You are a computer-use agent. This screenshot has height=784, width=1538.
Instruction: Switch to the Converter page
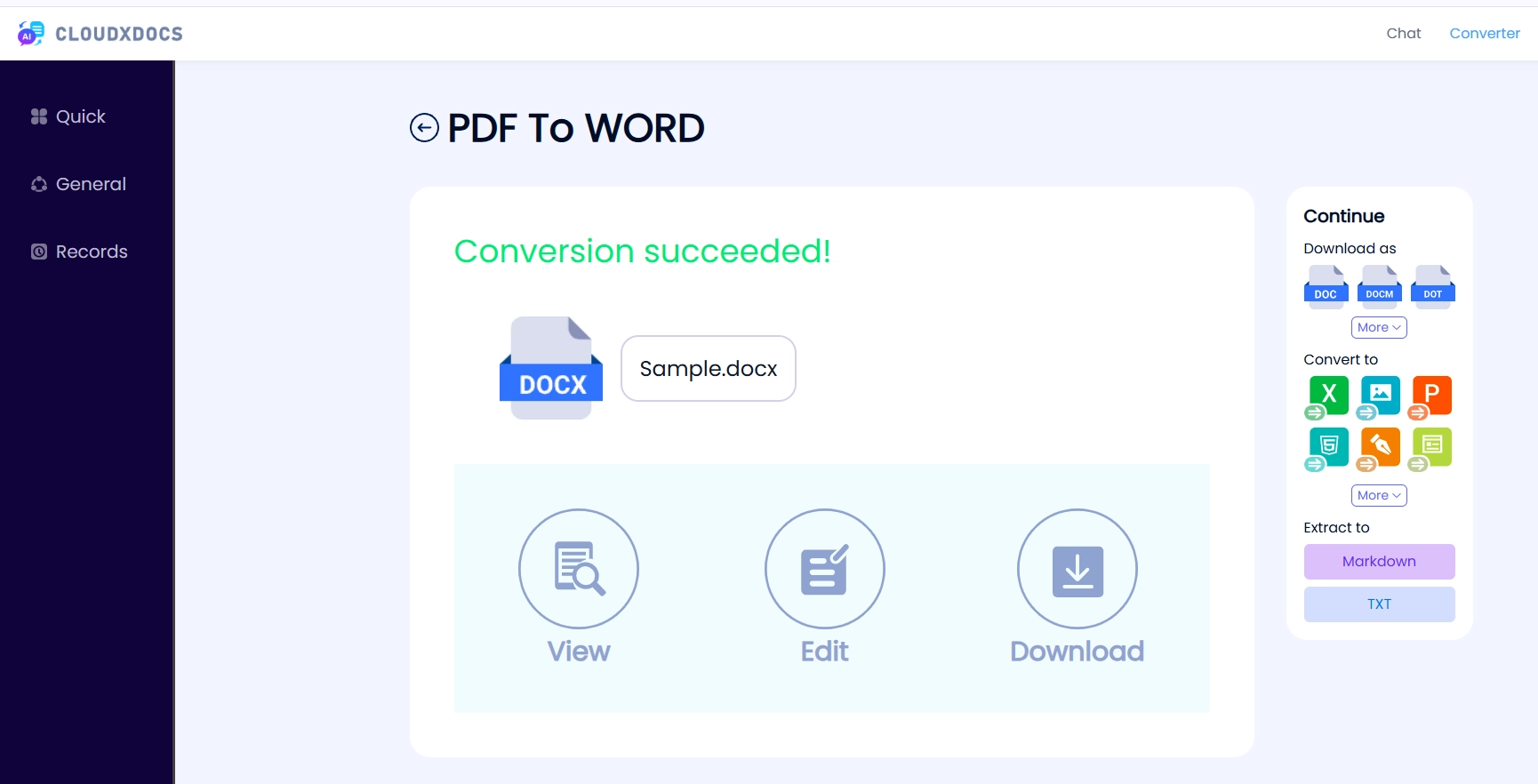coord(1485,33)
